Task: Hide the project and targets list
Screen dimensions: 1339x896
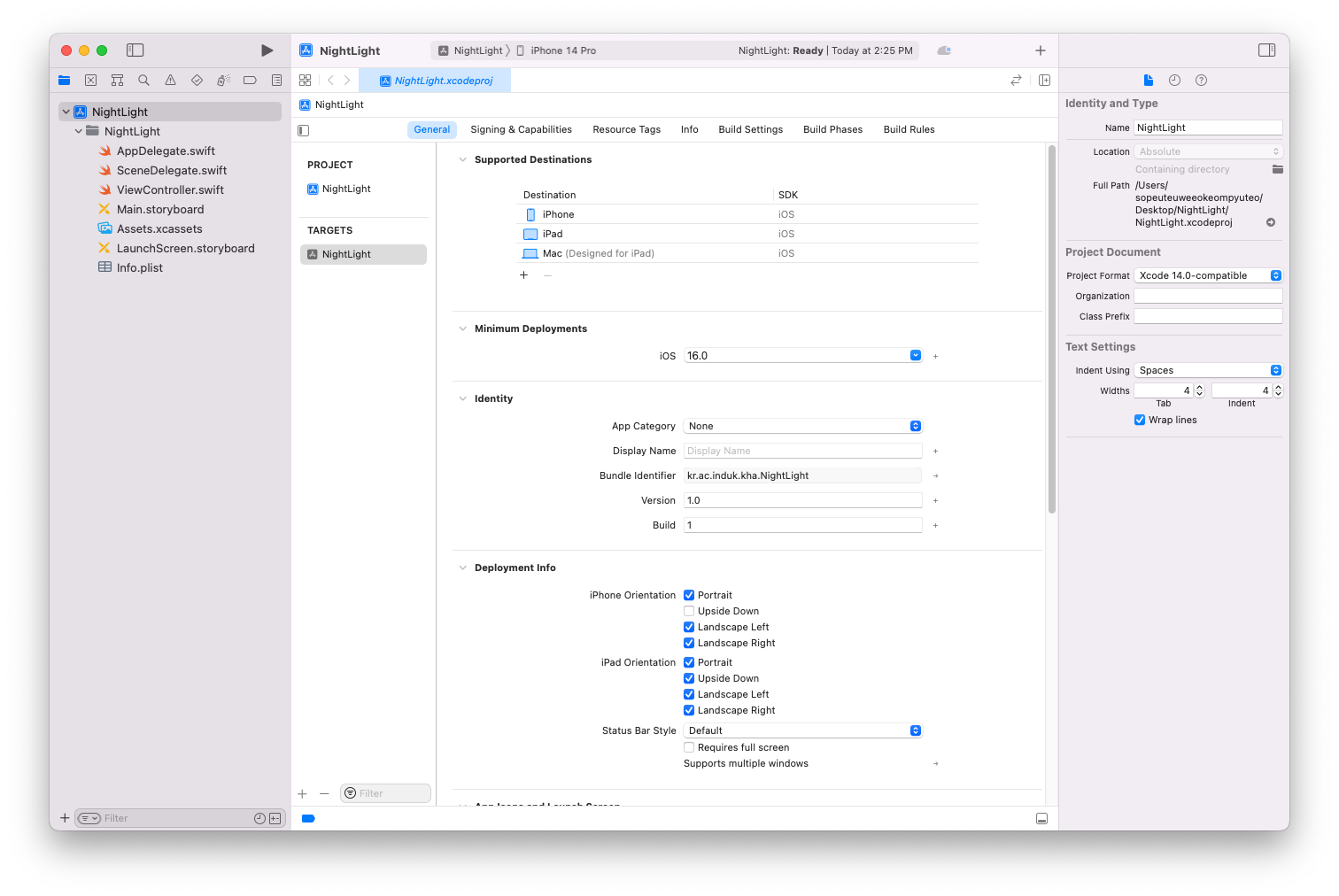Action: click(304, 130)
